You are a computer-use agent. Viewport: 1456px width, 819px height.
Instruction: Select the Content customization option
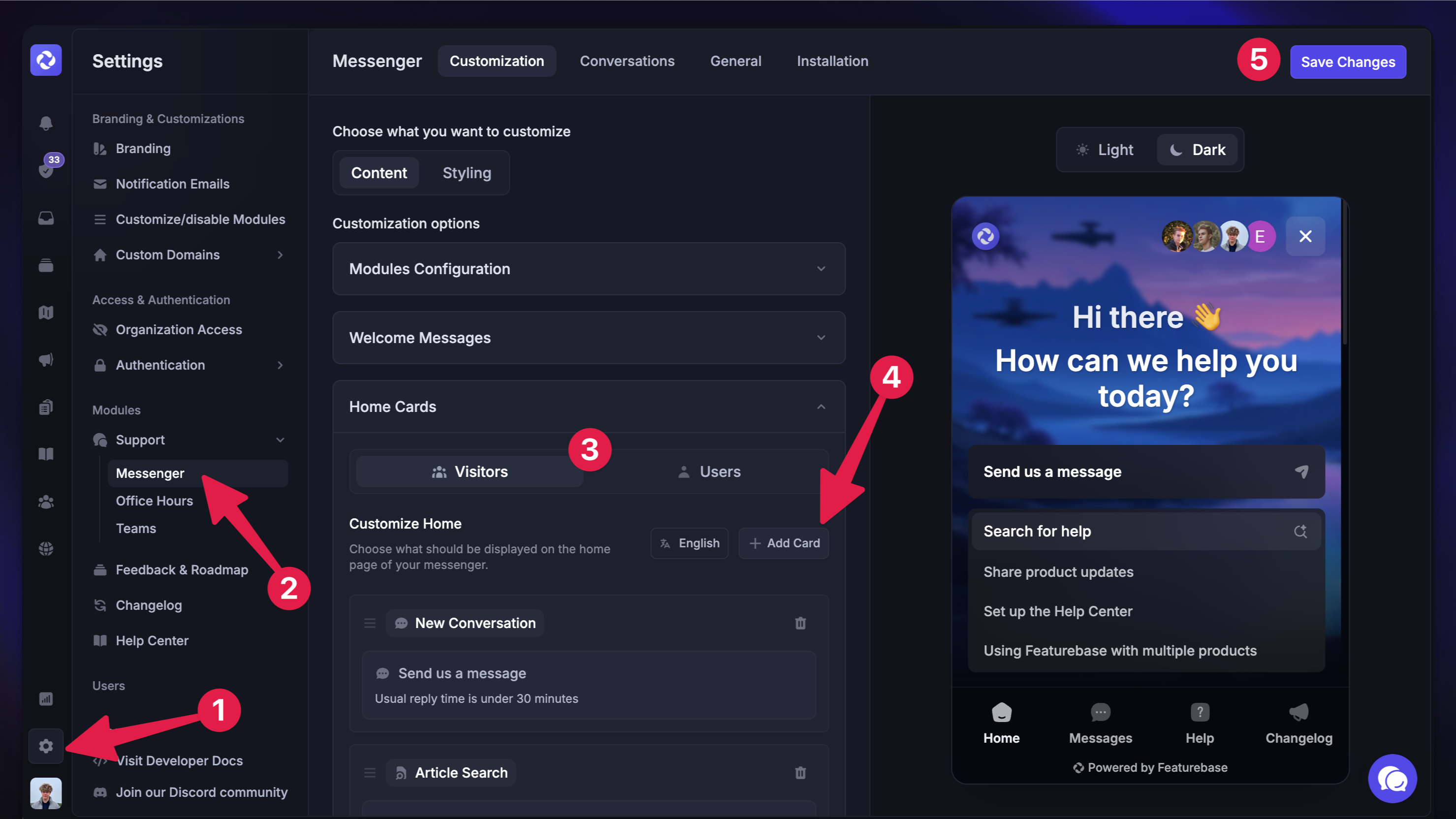click(379, 173)
